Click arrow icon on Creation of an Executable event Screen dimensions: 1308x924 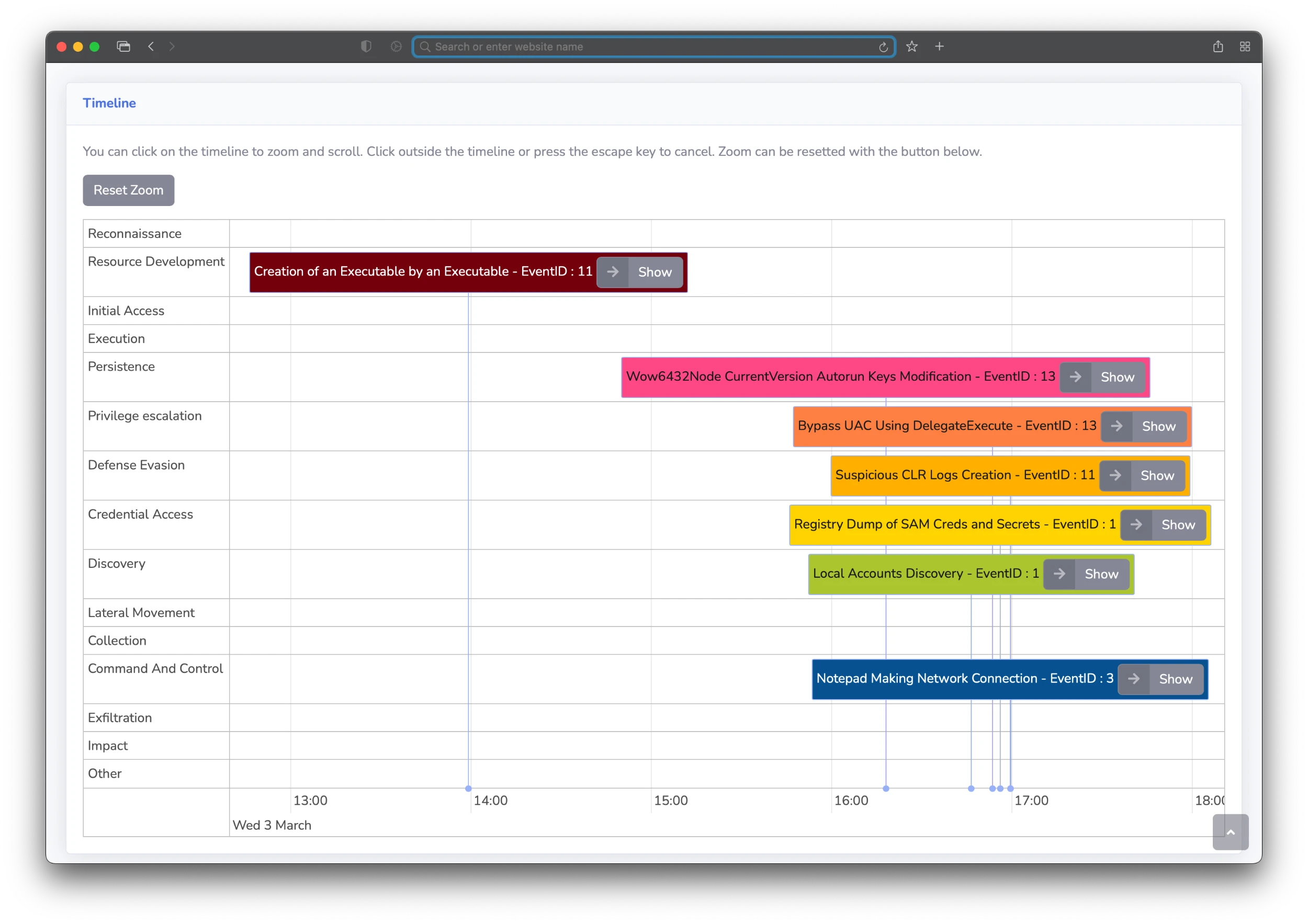point(613,272)
